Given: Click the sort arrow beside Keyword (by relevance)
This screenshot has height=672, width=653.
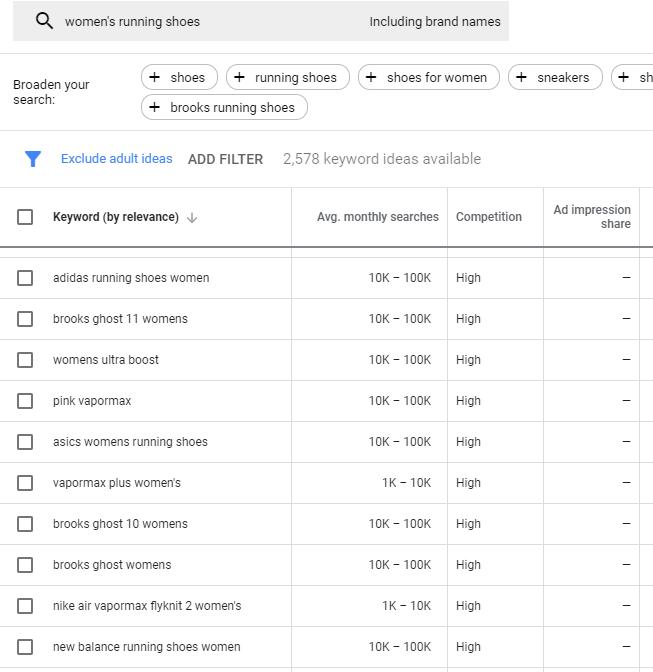Looking at the screenshot, I should click(192, 217).
